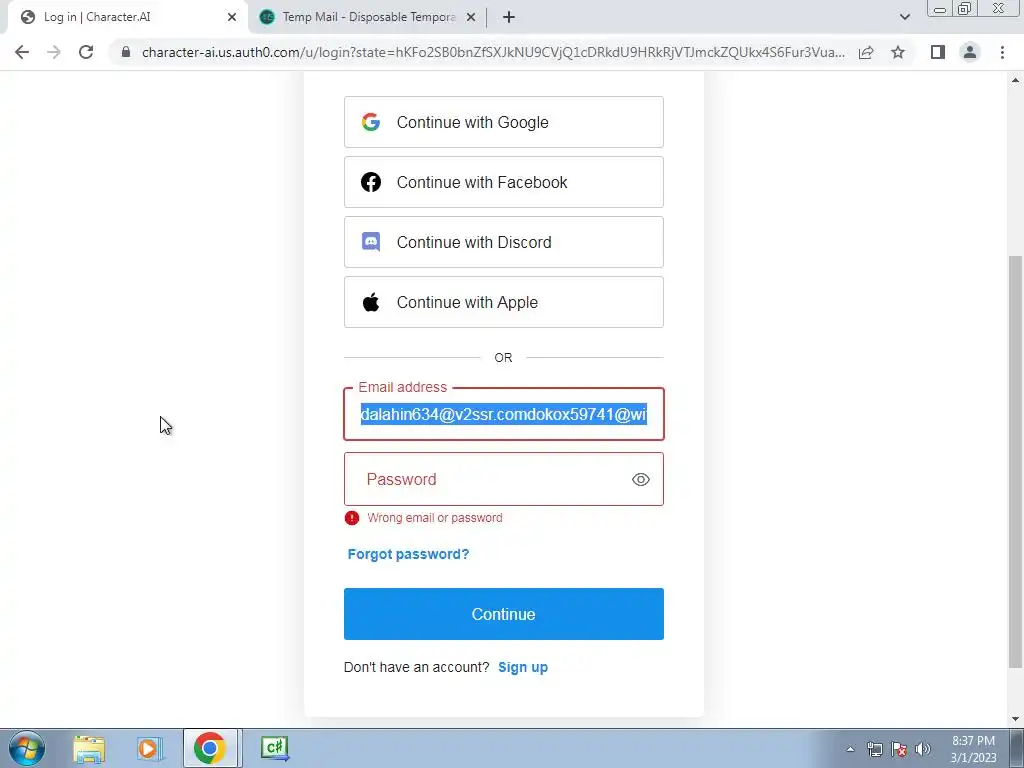This screenshot has width=1024, height=768.
Task: Click the page vertical scrollbar thumb
Action: click(1015, 462)
